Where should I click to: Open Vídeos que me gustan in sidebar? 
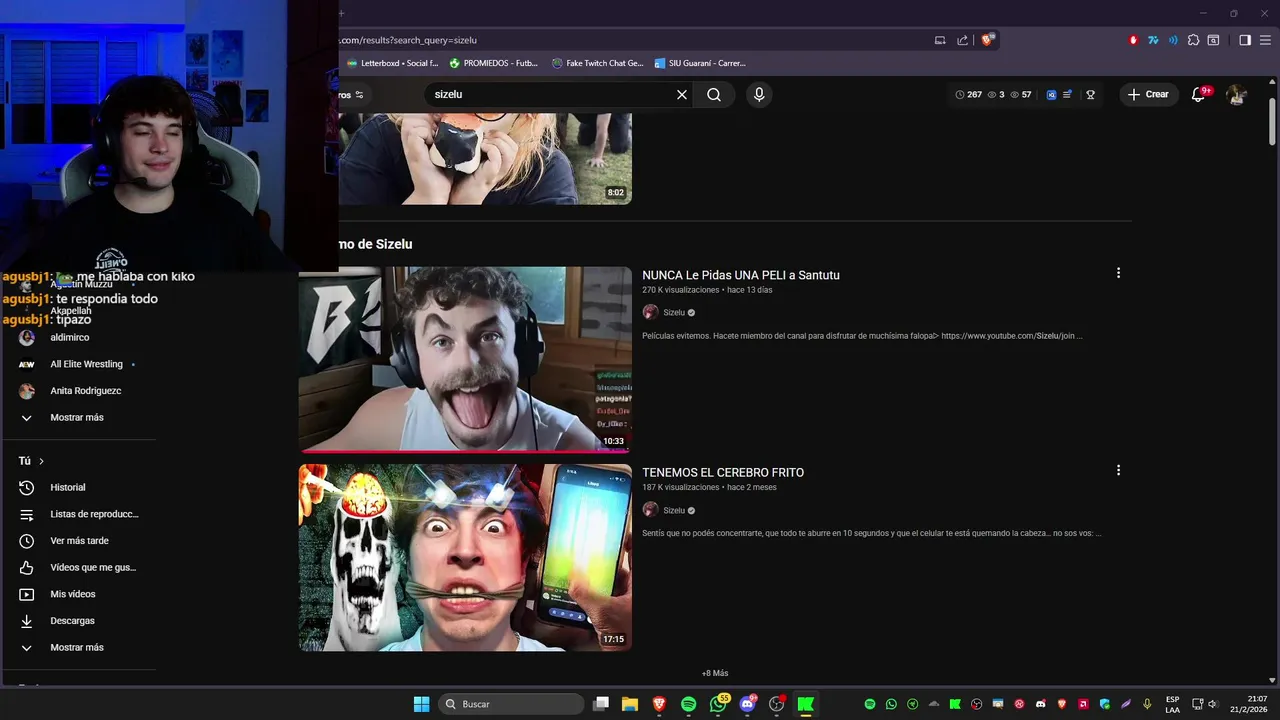[x=79, y=567]
